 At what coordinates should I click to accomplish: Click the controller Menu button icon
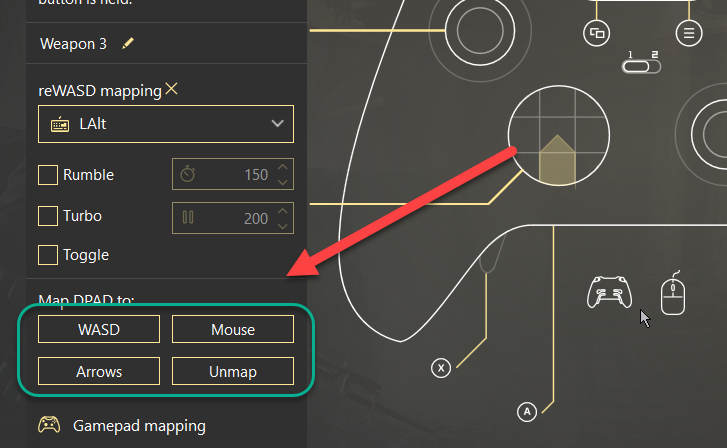click(x=687, y=33)
